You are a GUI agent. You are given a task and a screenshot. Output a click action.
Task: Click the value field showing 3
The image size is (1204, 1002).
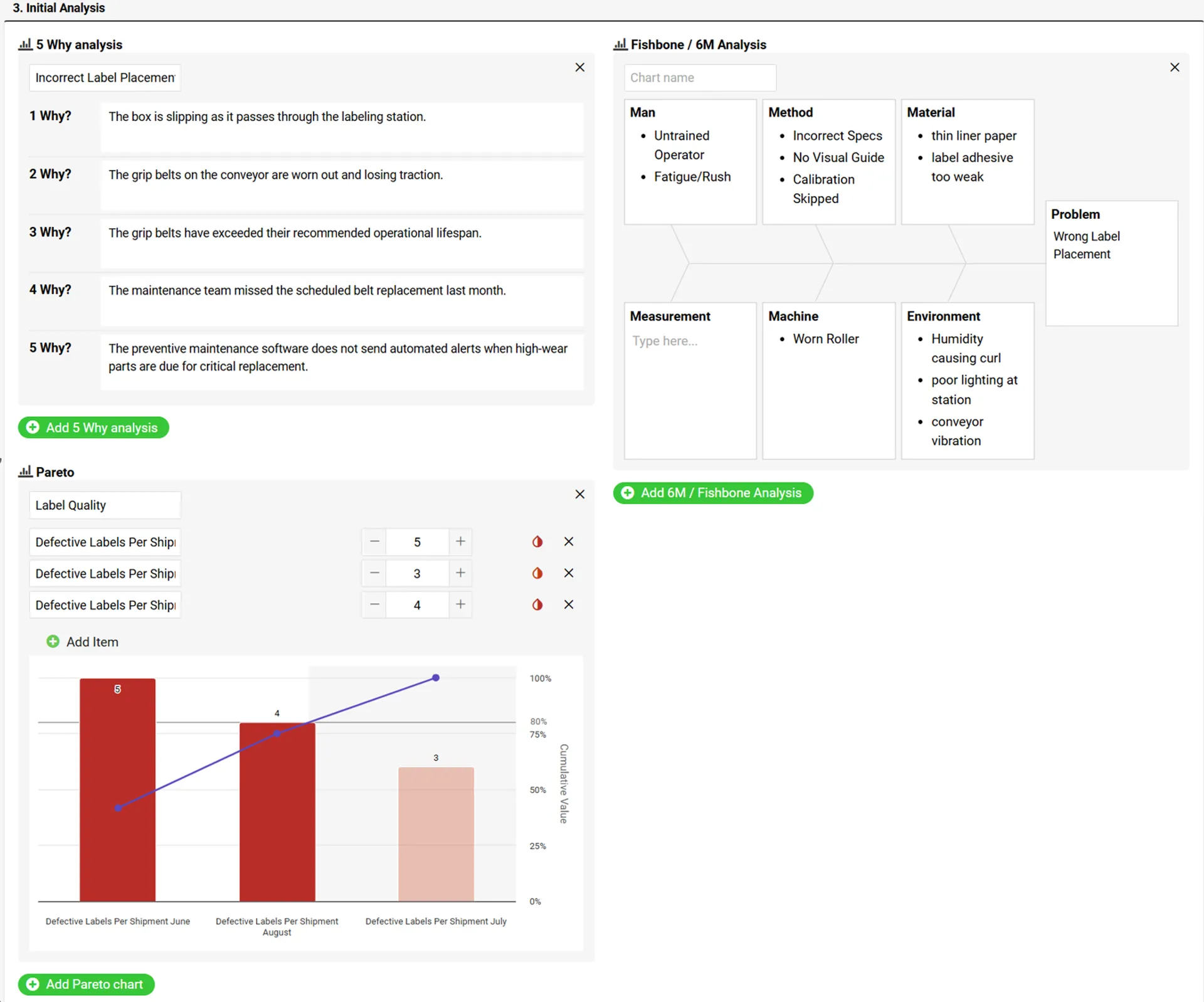click(417, 573)
